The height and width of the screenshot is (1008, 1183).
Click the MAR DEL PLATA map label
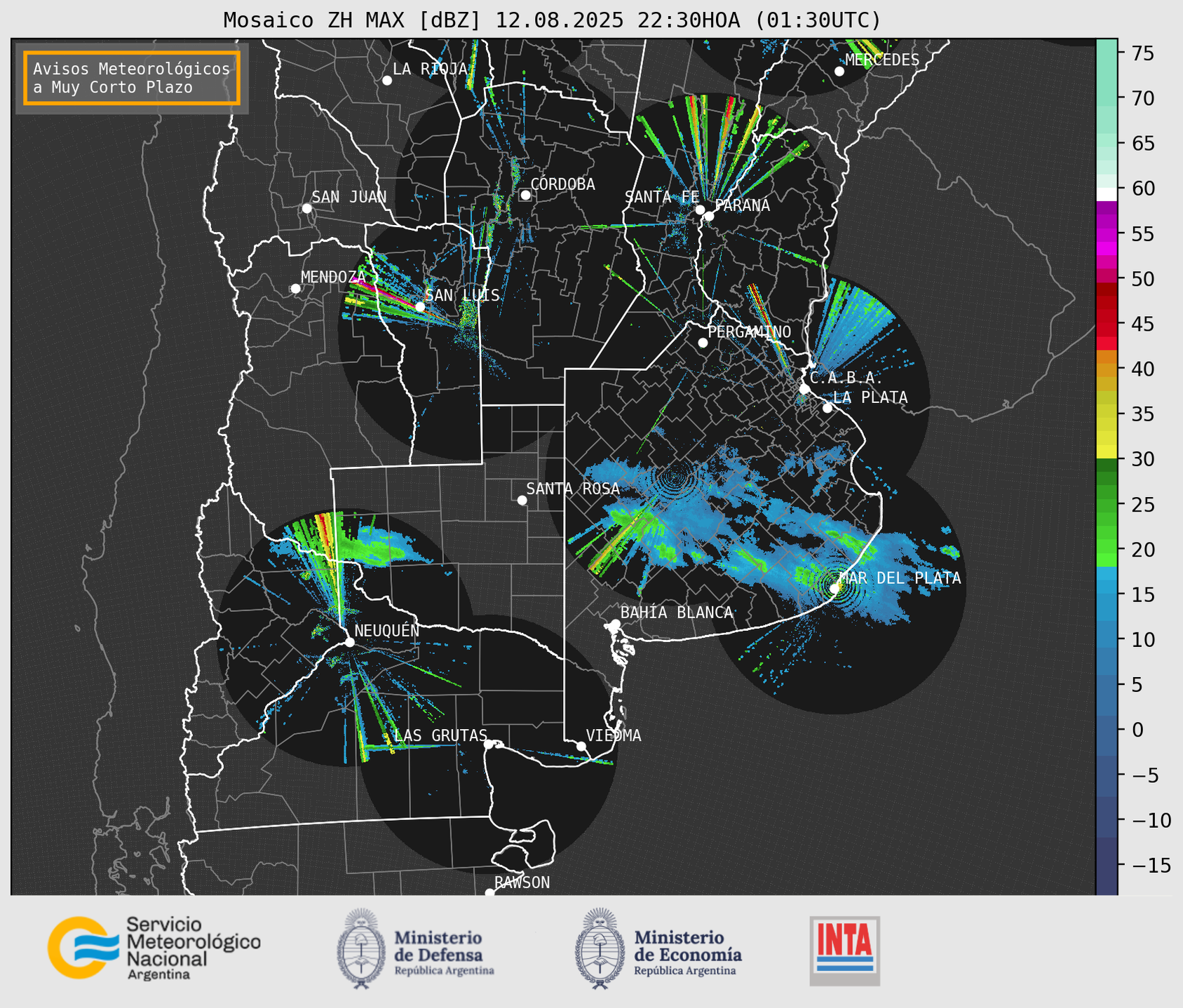[900, 578]
